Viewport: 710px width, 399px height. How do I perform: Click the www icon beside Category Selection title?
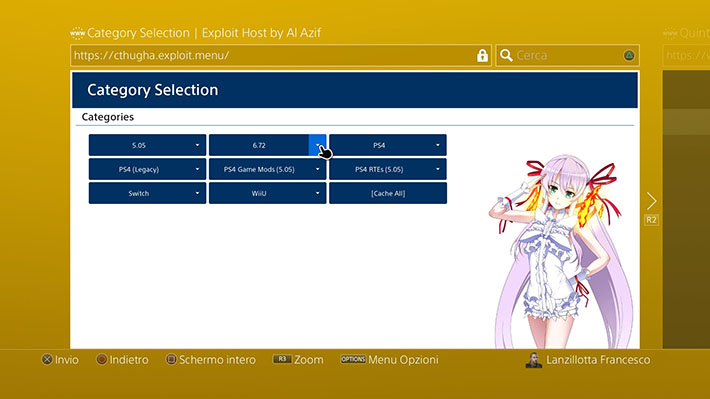pyautogui.click(x=77, y=33)
